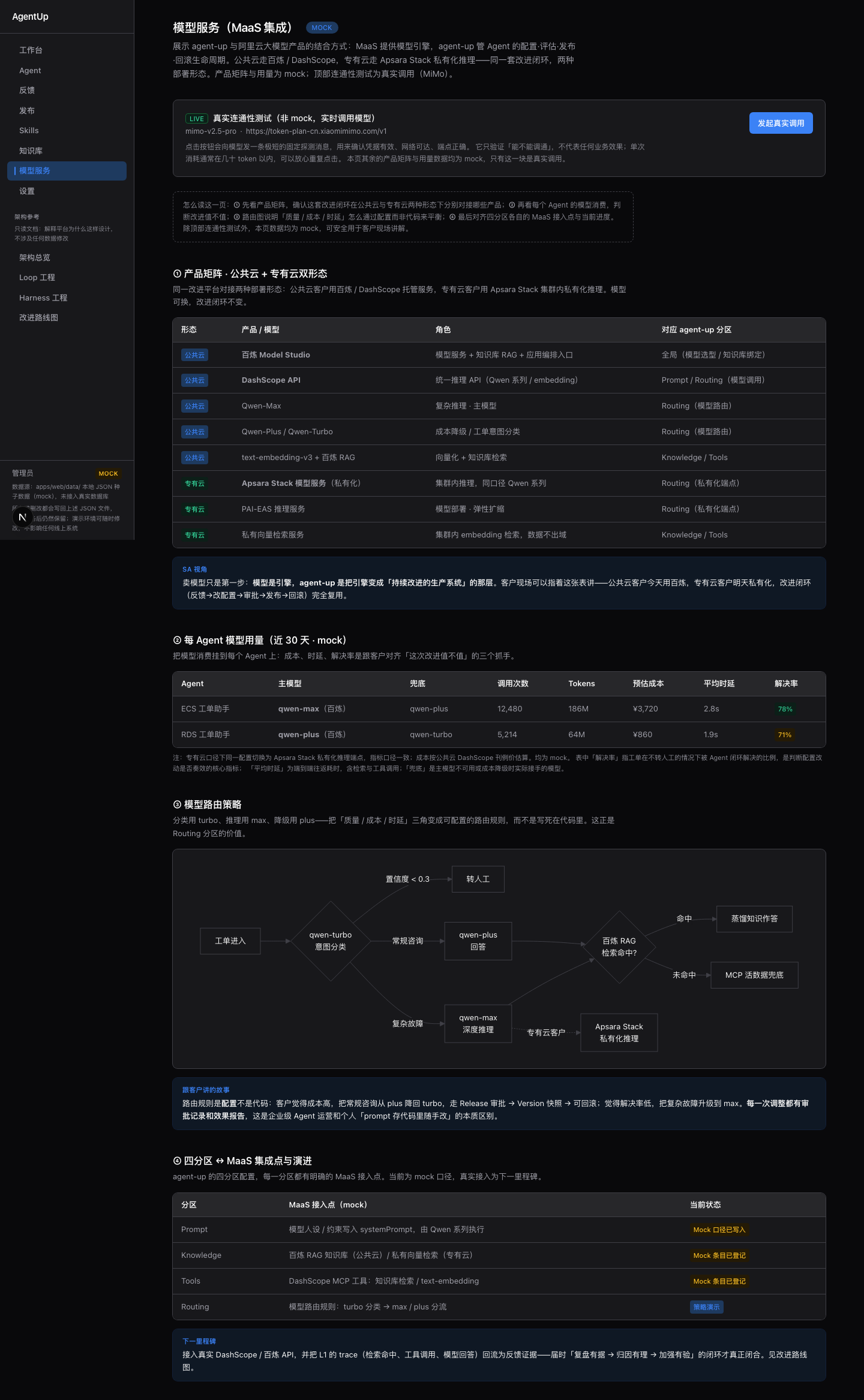Click the RDS 工单助手 agent row

pyautogui.click(x=499, y=735)
